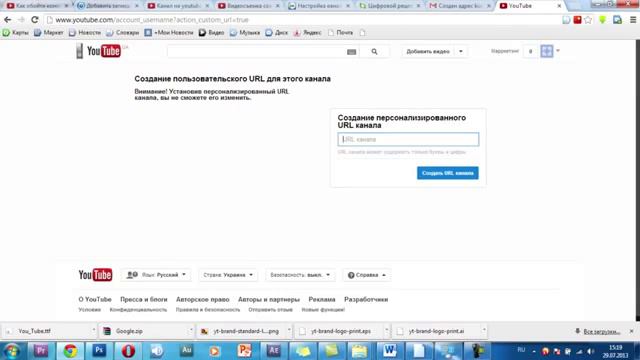Open the 'Авторы и партнеры' footer link

(x=269, y=300)
